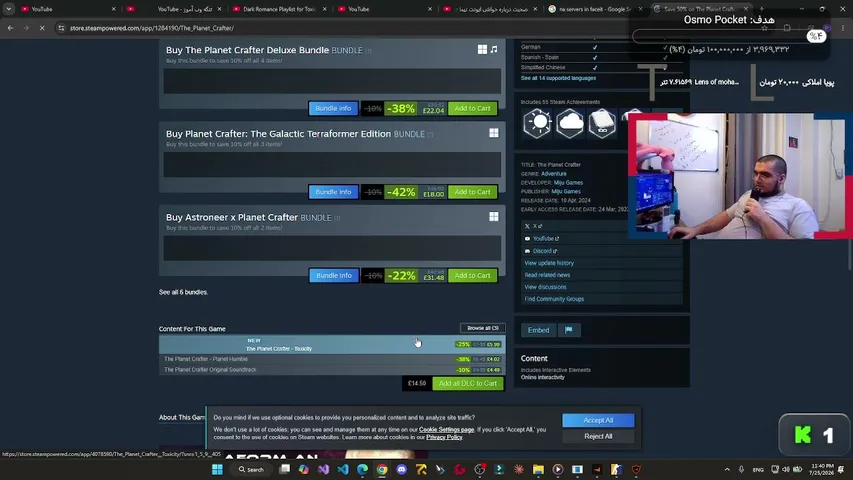The image size is (853, 480).
Task: Open Bundle info for Galactic Terraformer Edition
Action: (333, 192)
